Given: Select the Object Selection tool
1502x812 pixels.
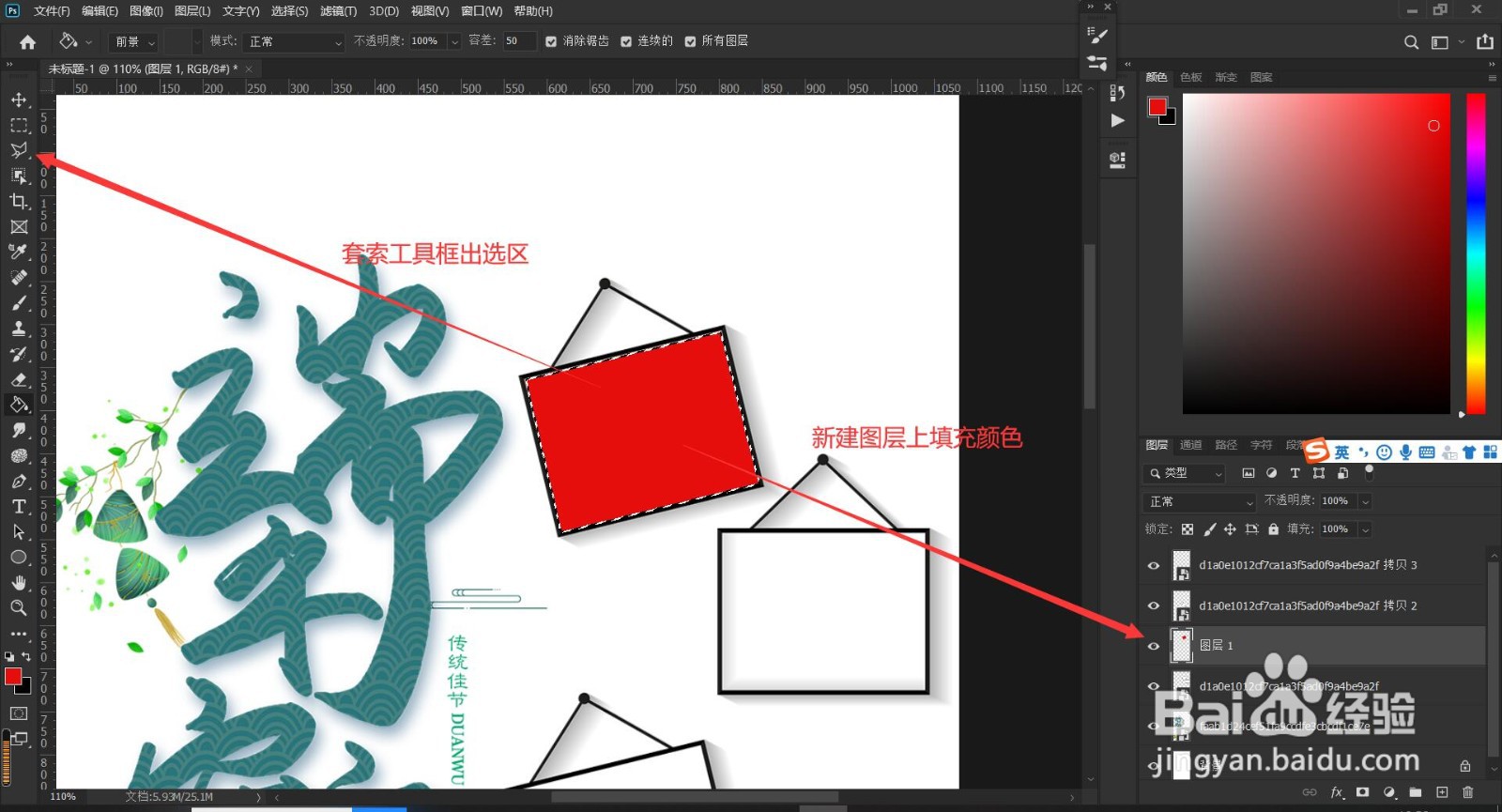Looking at the screenshot, I should [x=19, y=176].
